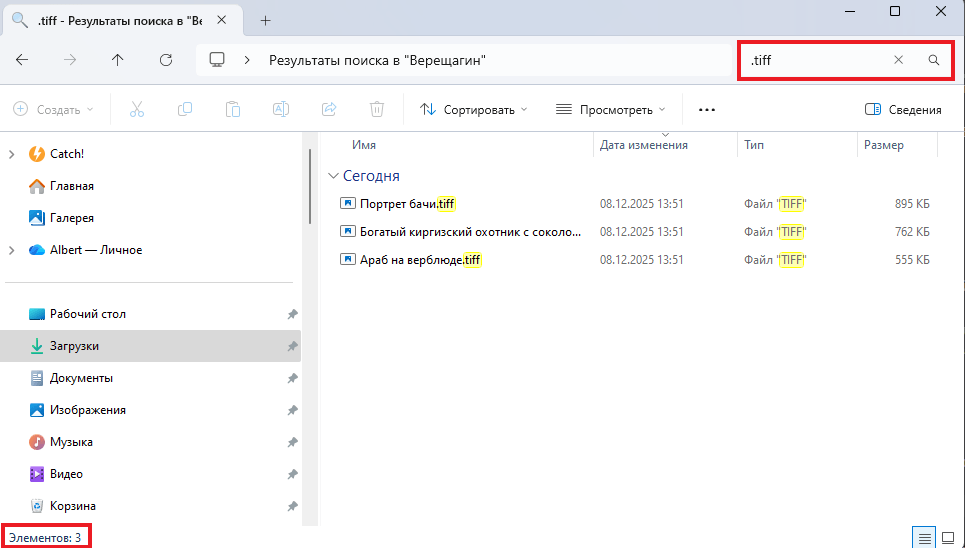Unpin Рабочий стол via its pin icon

(x=292, y=314)
